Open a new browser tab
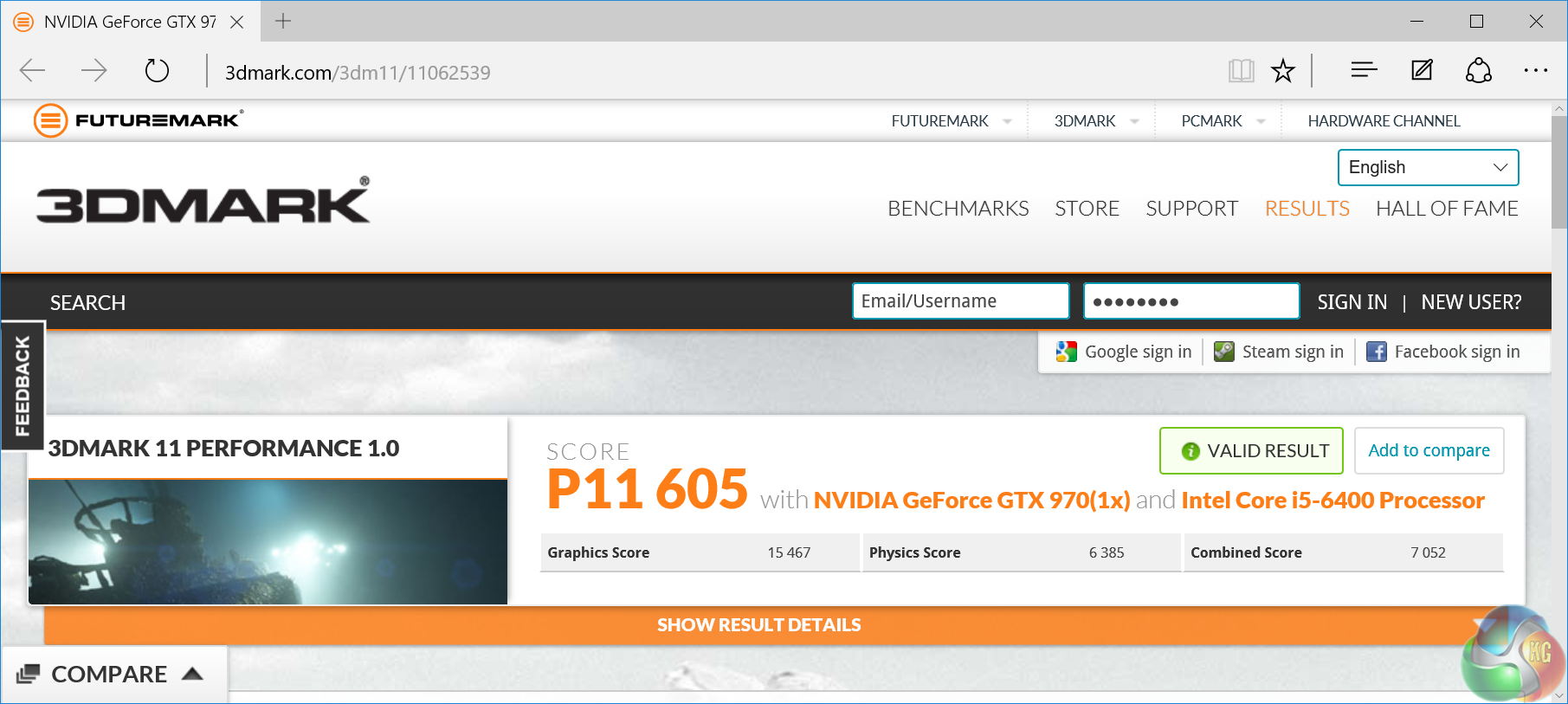Screen dimensions: 1568x704 283,21
